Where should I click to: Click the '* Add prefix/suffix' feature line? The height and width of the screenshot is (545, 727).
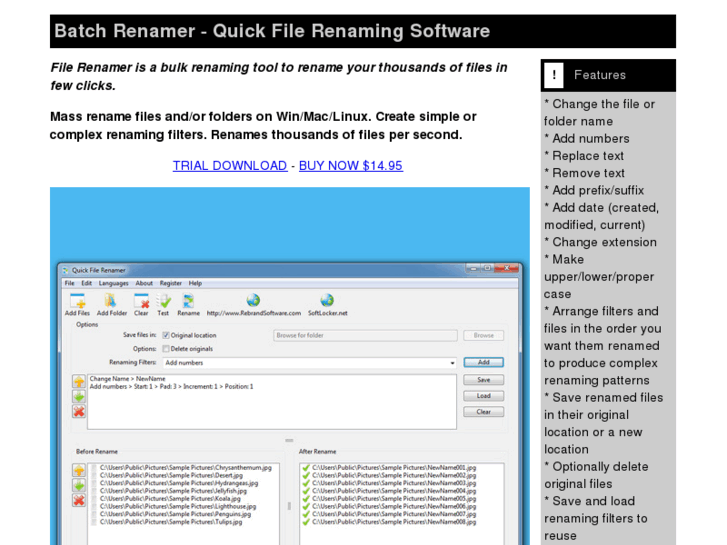594,191
